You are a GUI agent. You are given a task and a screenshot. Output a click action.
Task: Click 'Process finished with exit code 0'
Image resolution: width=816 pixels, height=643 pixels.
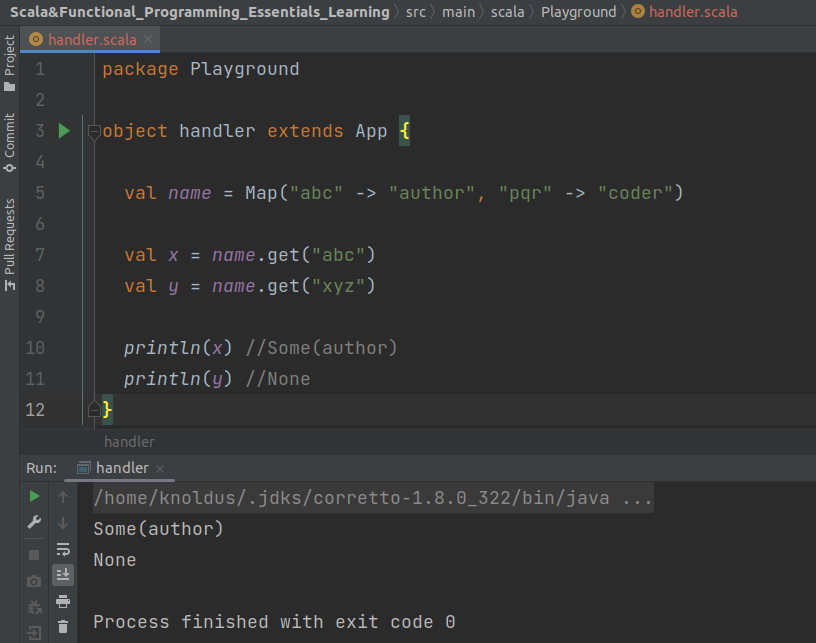pyautogui.click(x=274, y=622)
